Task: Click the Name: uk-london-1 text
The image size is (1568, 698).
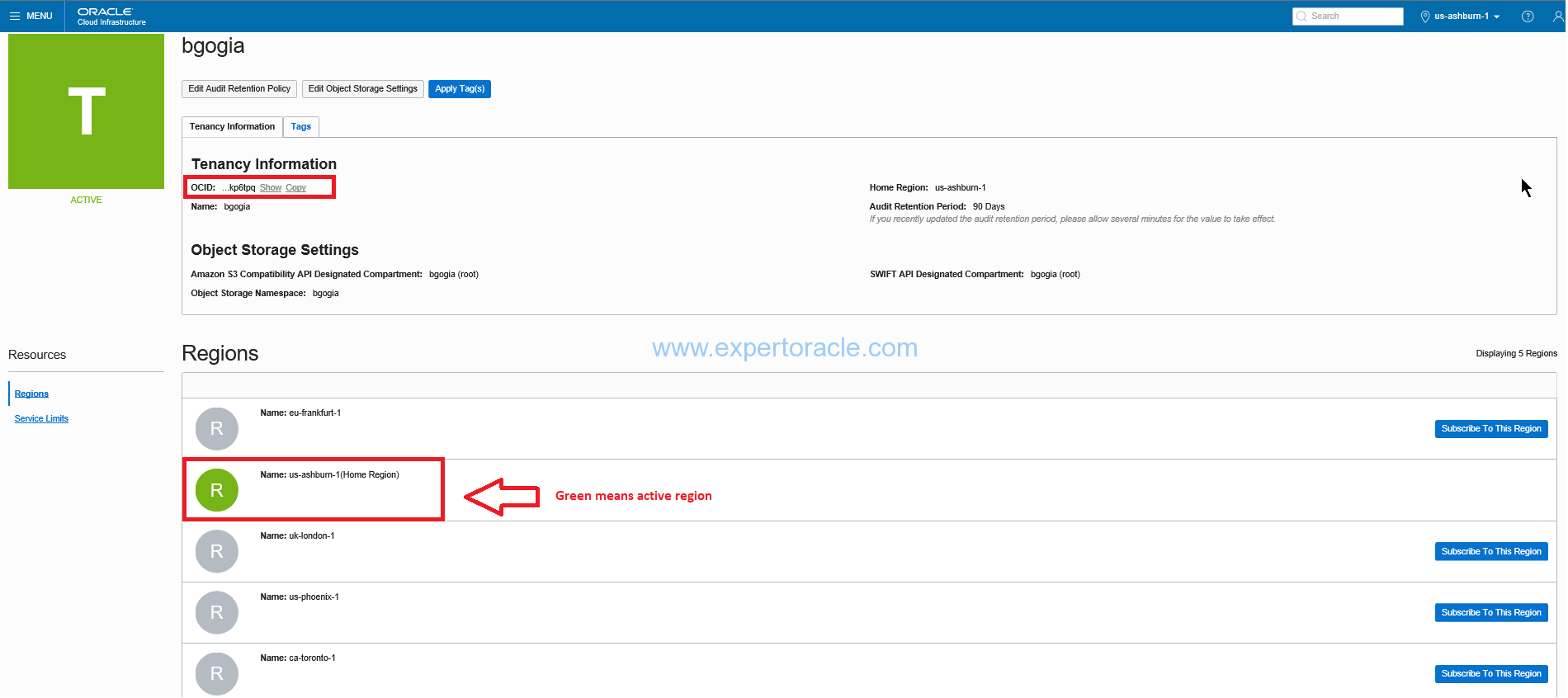Action: 297,535
